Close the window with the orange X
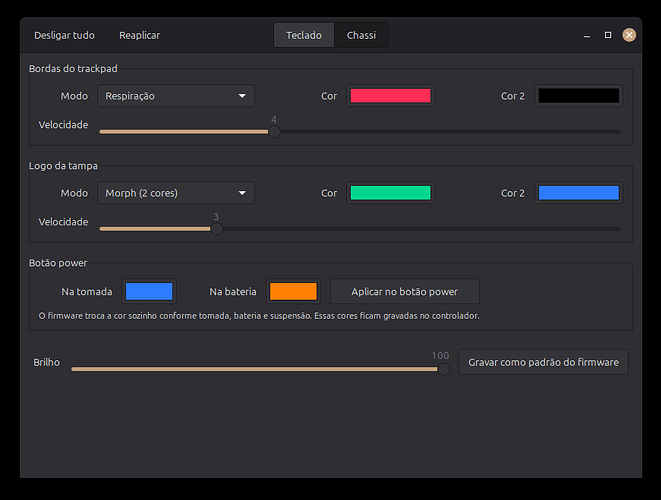Viewport: 661px width, 500px height. pyautogui.click(x=629, y=35)
